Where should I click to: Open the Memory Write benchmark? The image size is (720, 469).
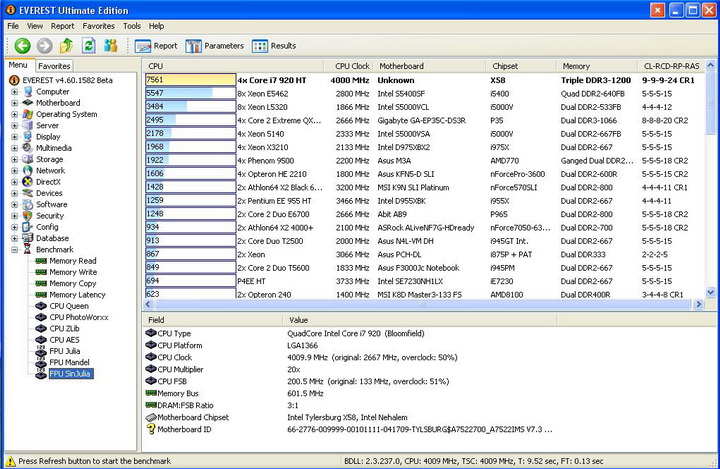tap(73, 272)
